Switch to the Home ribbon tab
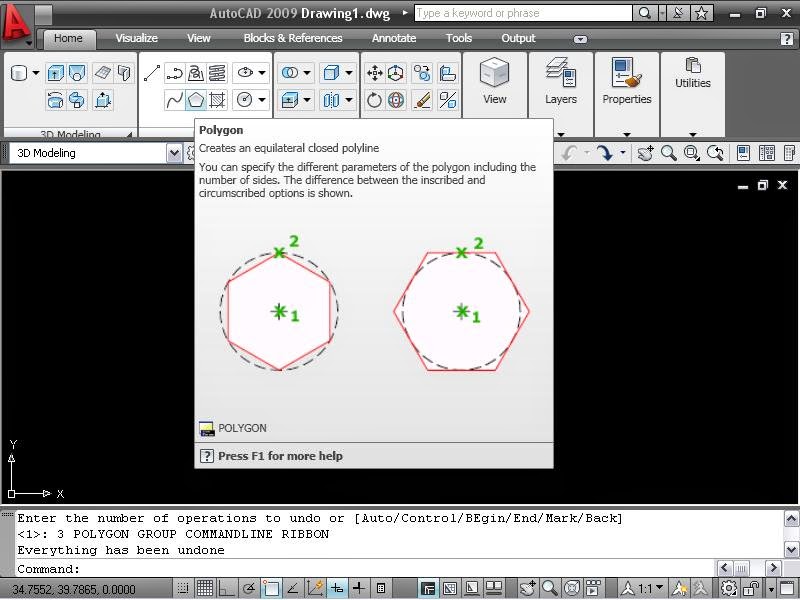800x600 pixels. (68, 38)
